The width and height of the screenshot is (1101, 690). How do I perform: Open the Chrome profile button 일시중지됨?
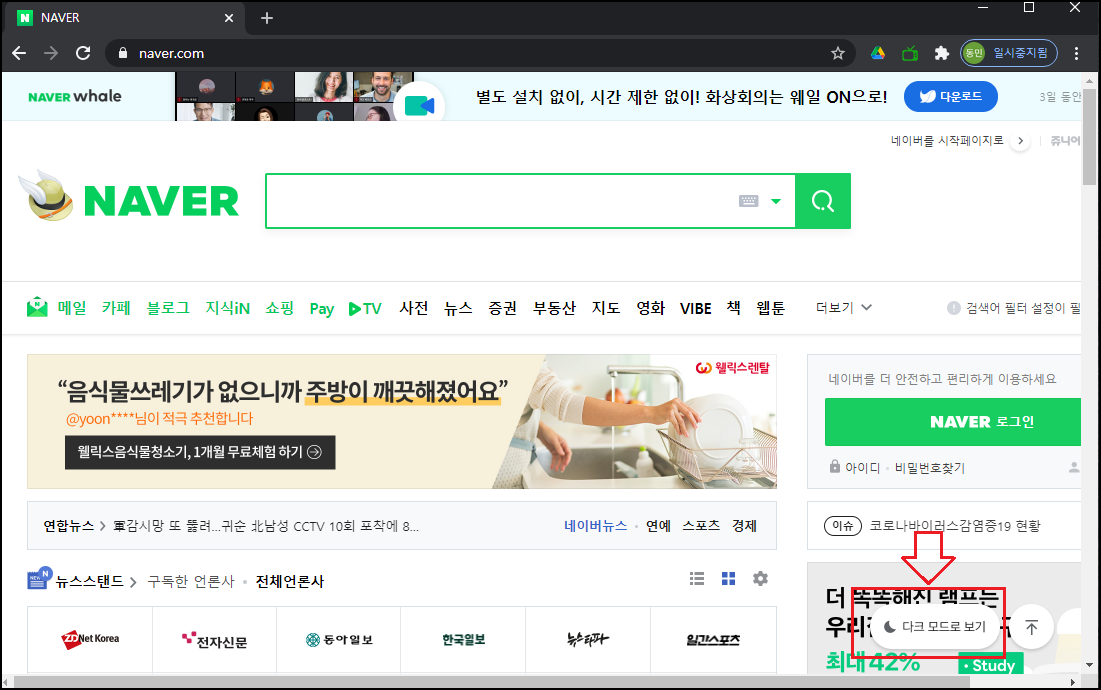pyautogui.click(x=1009, y=53)
